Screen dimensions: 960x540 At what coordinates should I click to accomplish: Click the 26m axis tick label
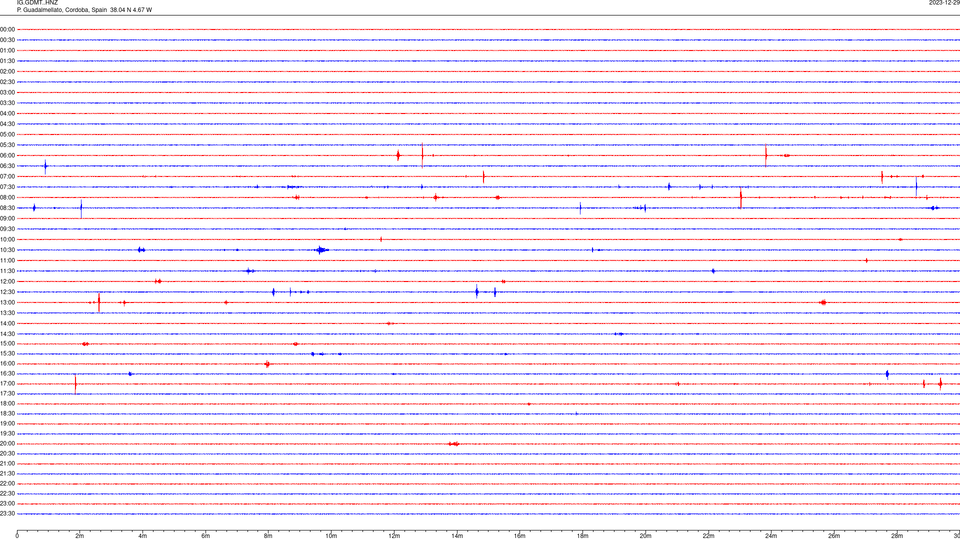click(834, 536)
